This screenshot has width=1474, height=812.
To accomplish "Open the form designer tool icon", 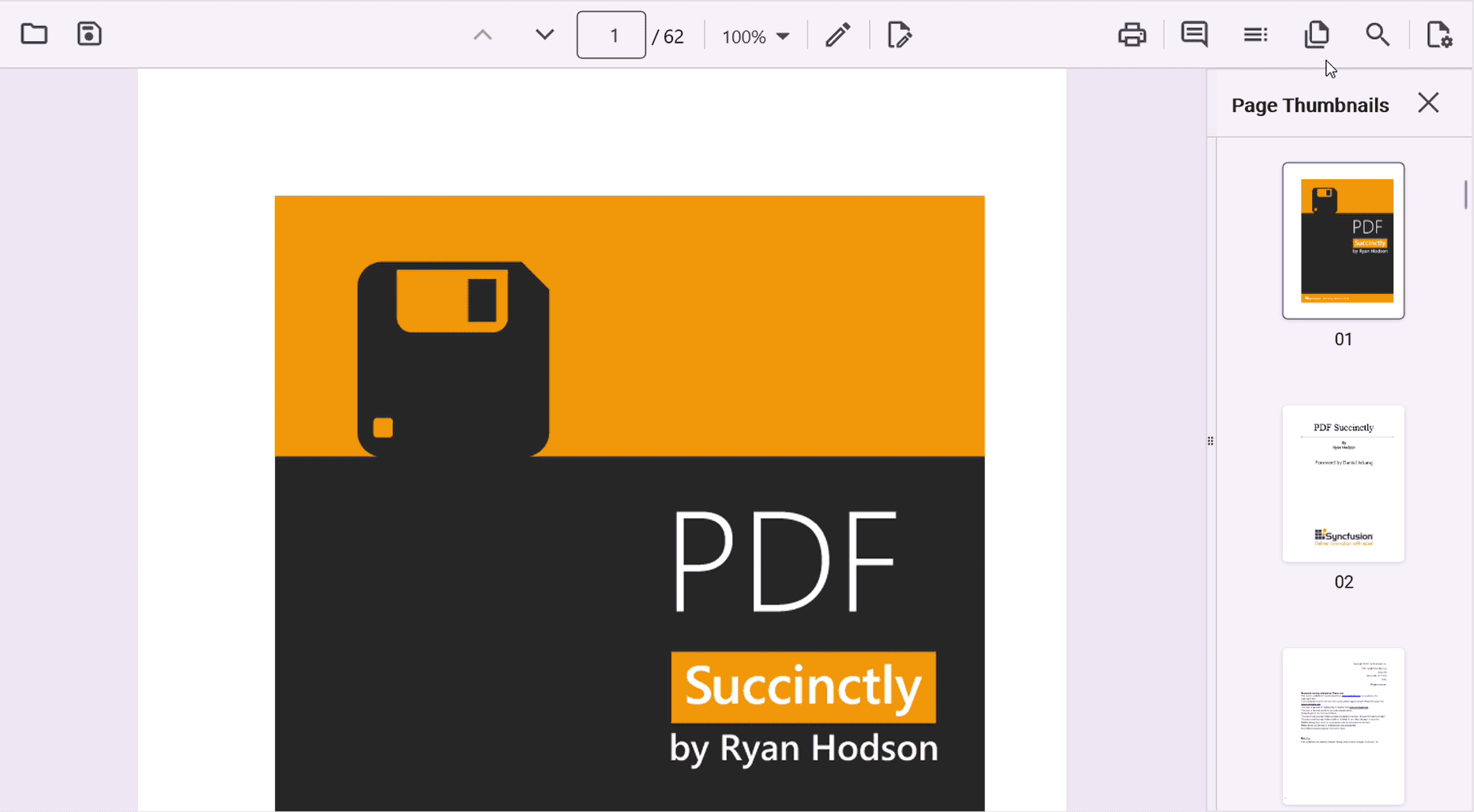I will 899,35.
